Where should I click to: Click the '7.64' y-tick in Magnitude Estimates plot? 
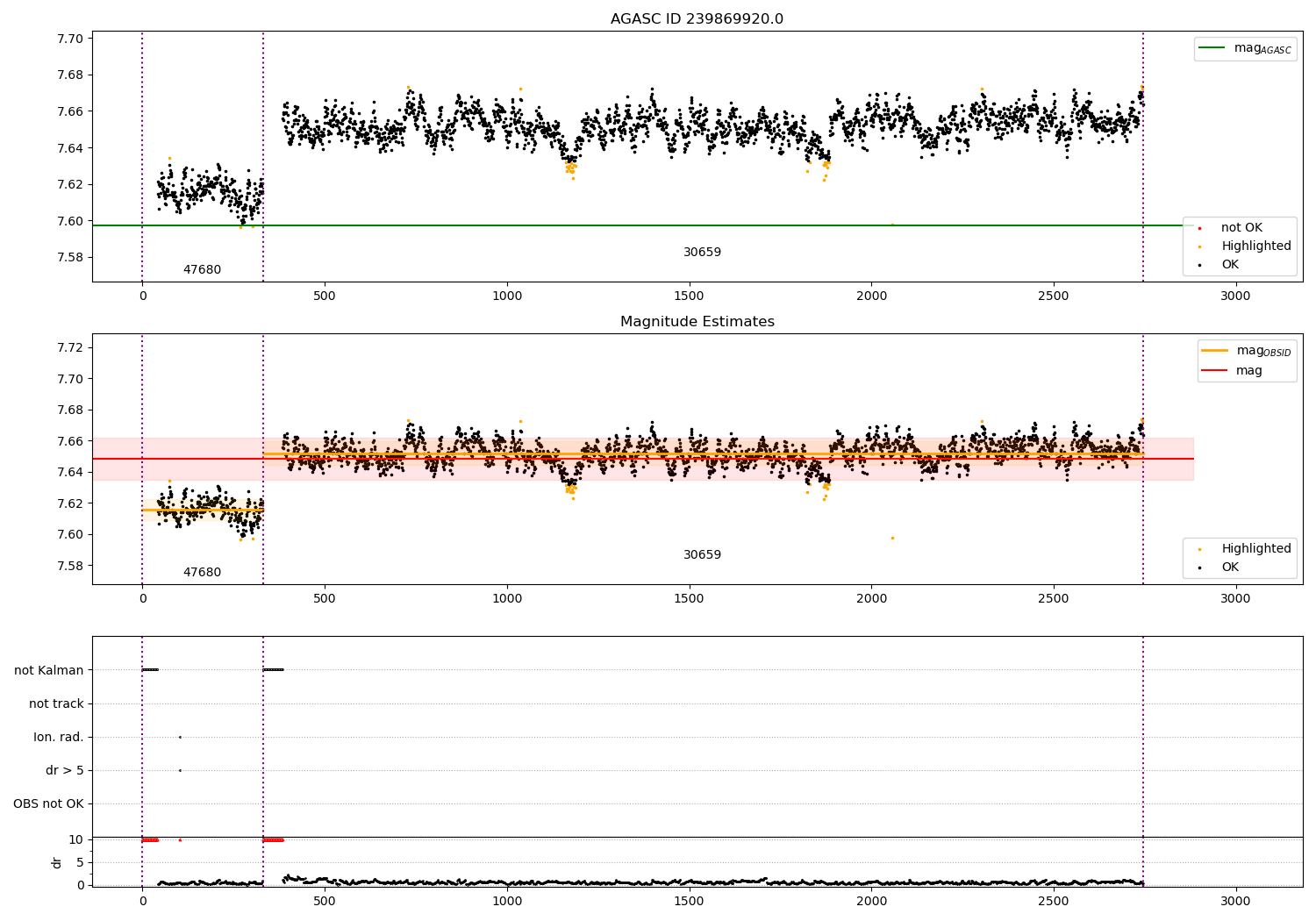[x=70, y=472]
